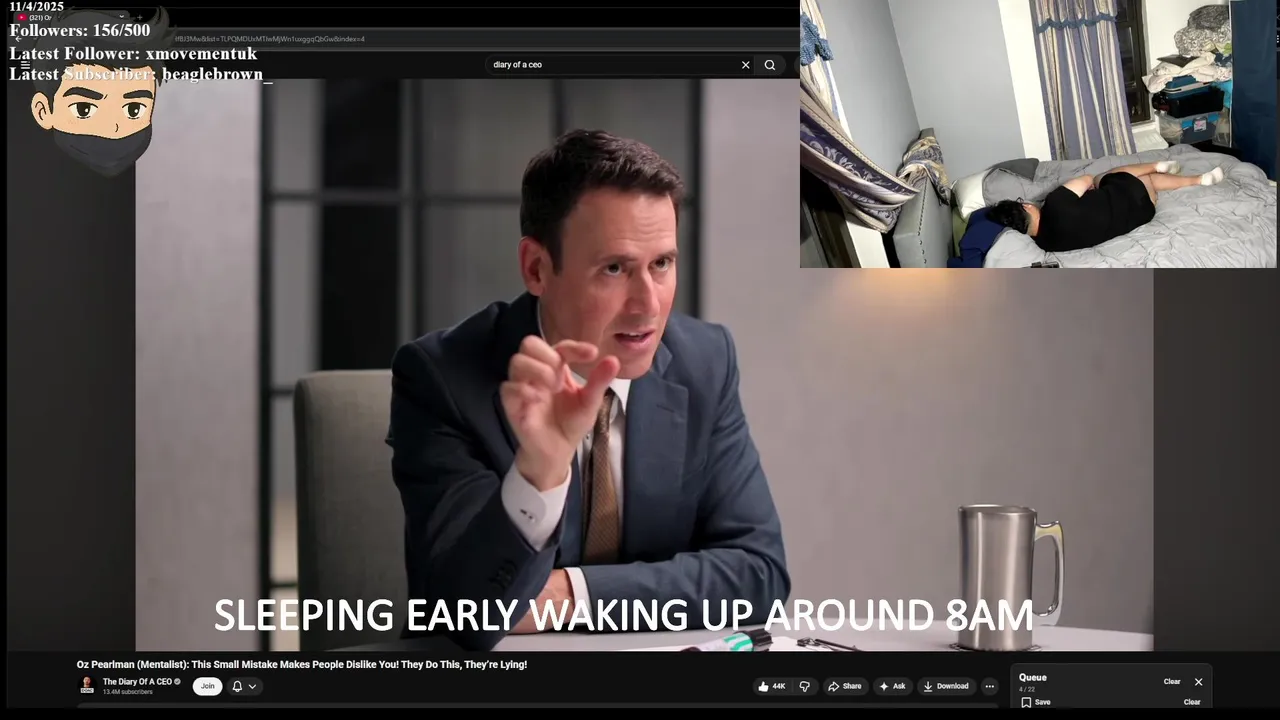Close the Queue panel with X
This screenshot has height=720, width=1280.
coord(1198,682)
